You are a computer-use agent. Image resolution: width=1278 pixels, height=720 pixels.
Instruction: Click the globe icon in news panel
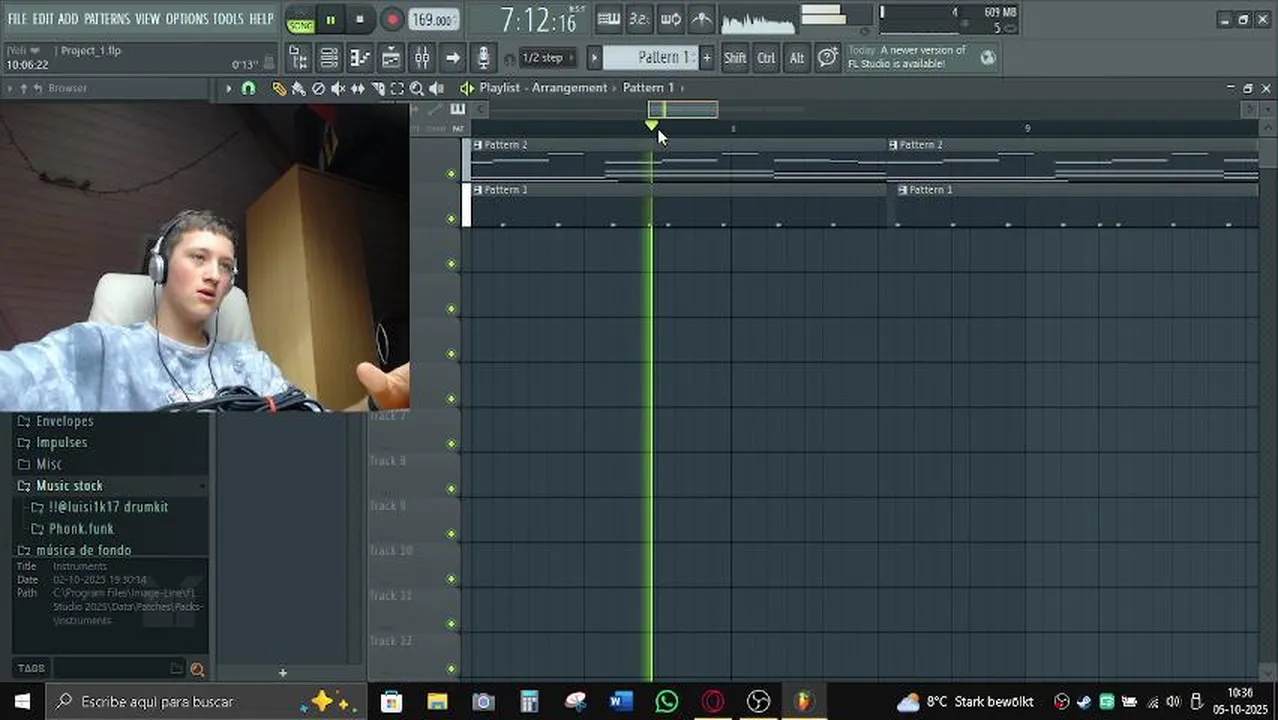coord(988,58)
